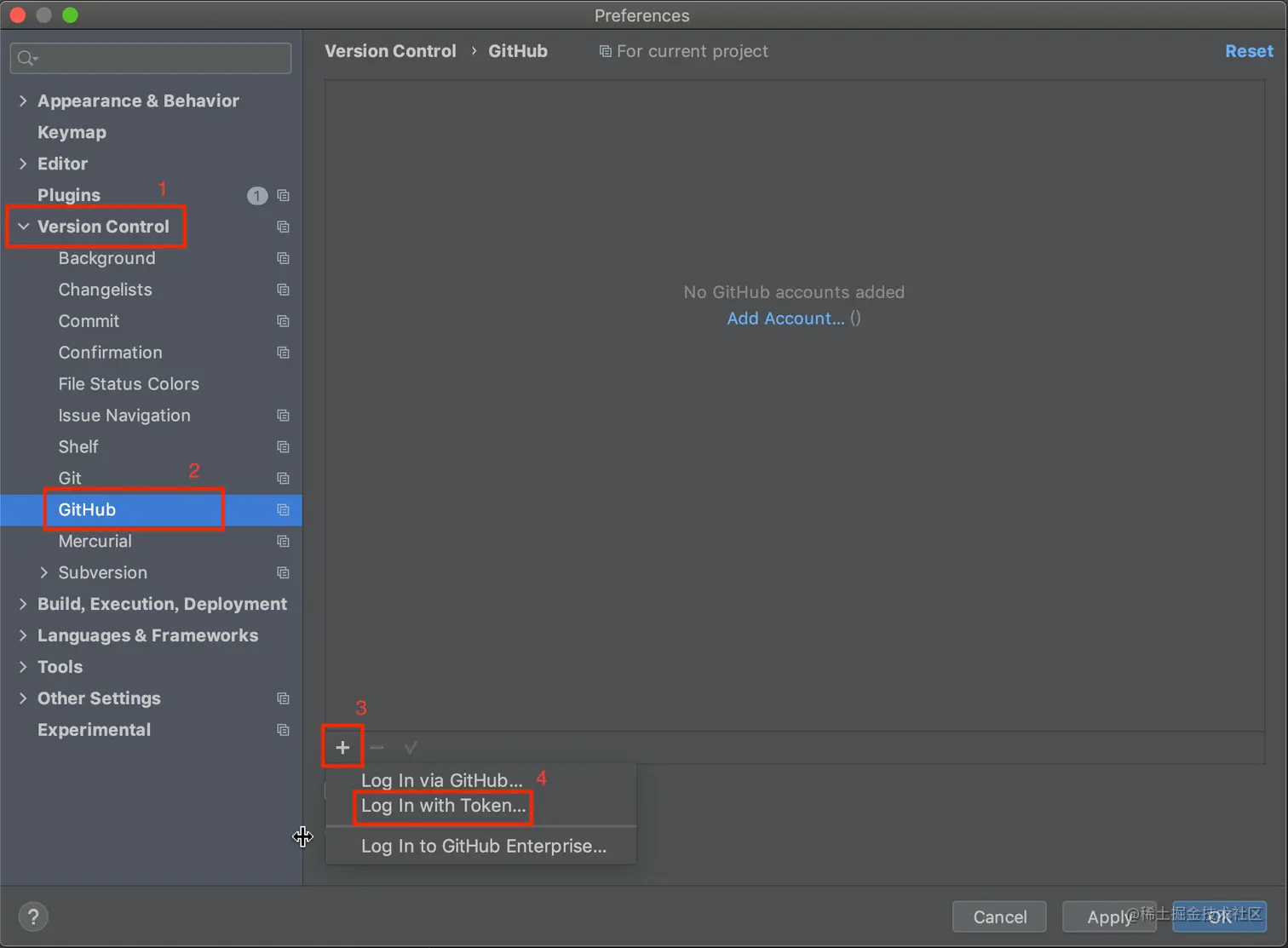Click the search magnifier icon in settings search
The width and height of the screenshot is (1288, 948).
coord(27,58)
